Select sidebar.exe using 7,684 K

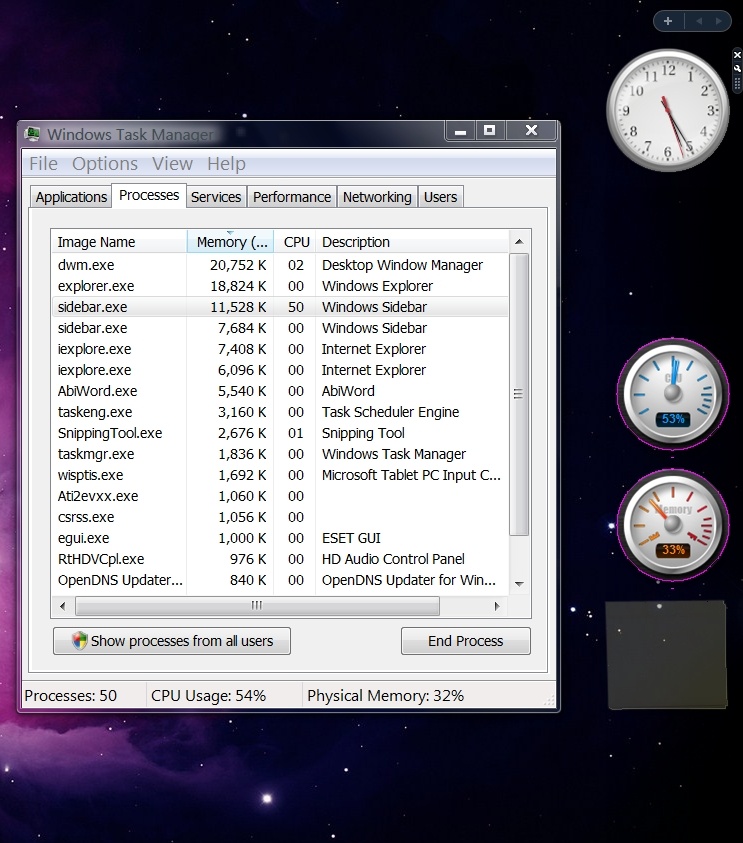(x=280, y=328)
